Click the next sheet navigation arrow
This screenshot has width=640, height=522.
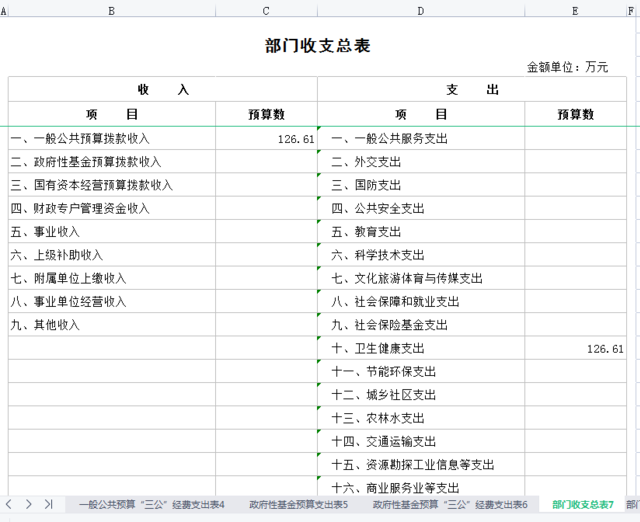coord(28,505)
